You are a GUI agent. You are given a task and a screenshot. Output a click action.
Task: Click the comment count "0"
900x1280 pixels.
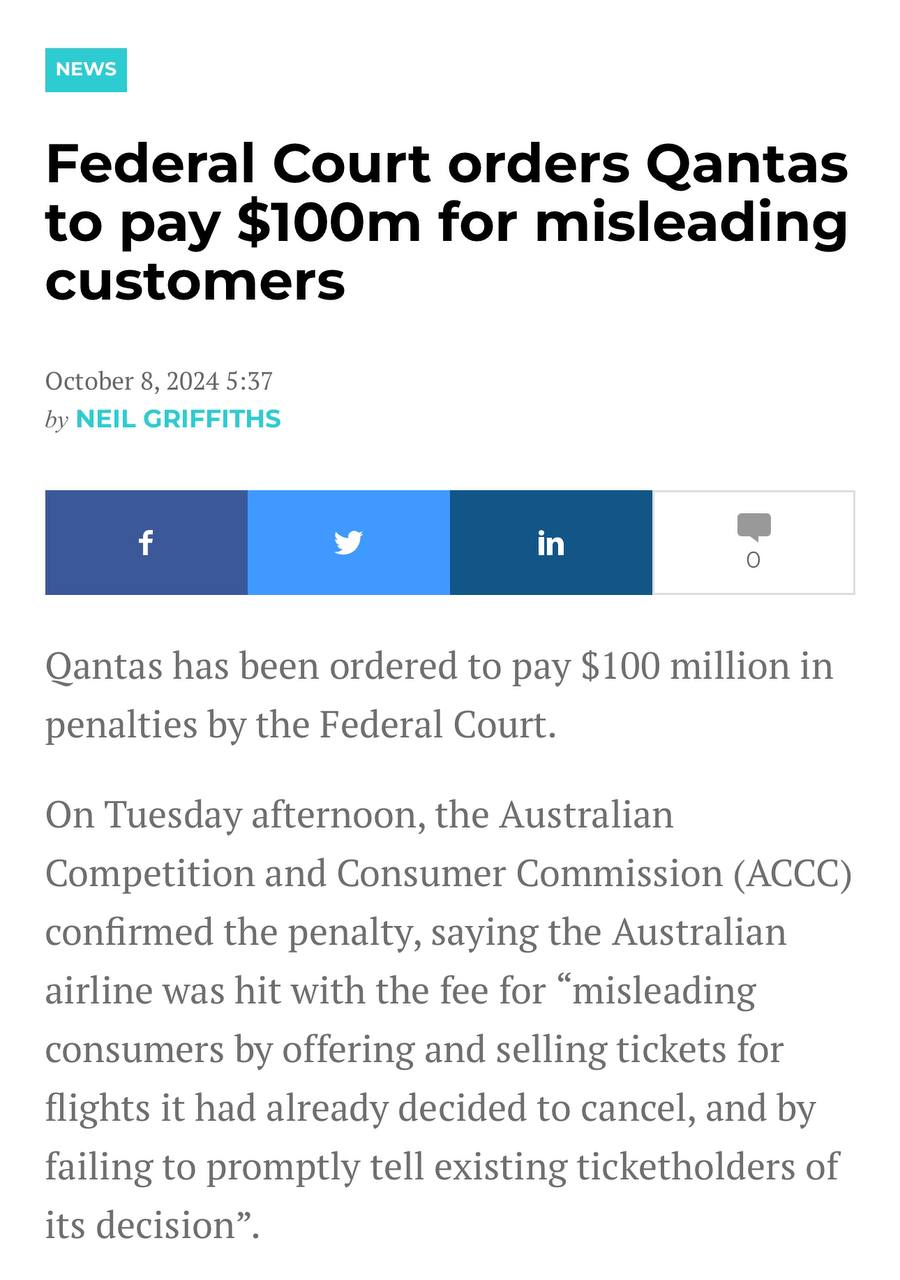click(x=753, y=560)
